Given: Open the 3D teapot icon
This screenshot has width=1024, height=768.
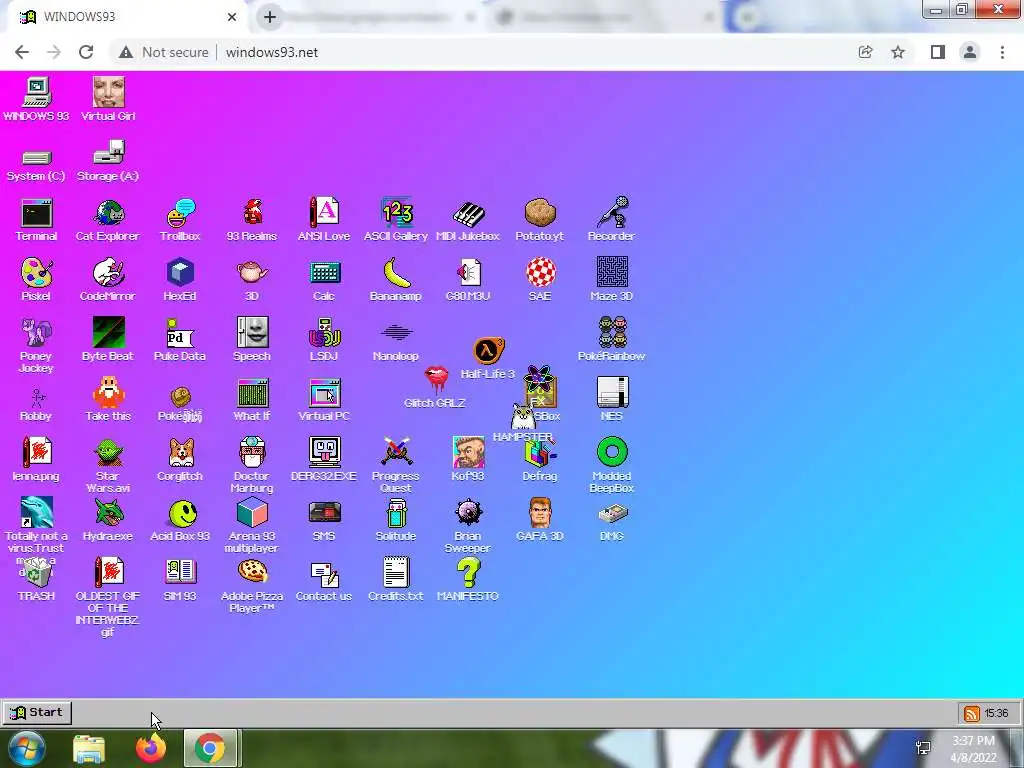Looking at the screenshot, I should (252, 273).
